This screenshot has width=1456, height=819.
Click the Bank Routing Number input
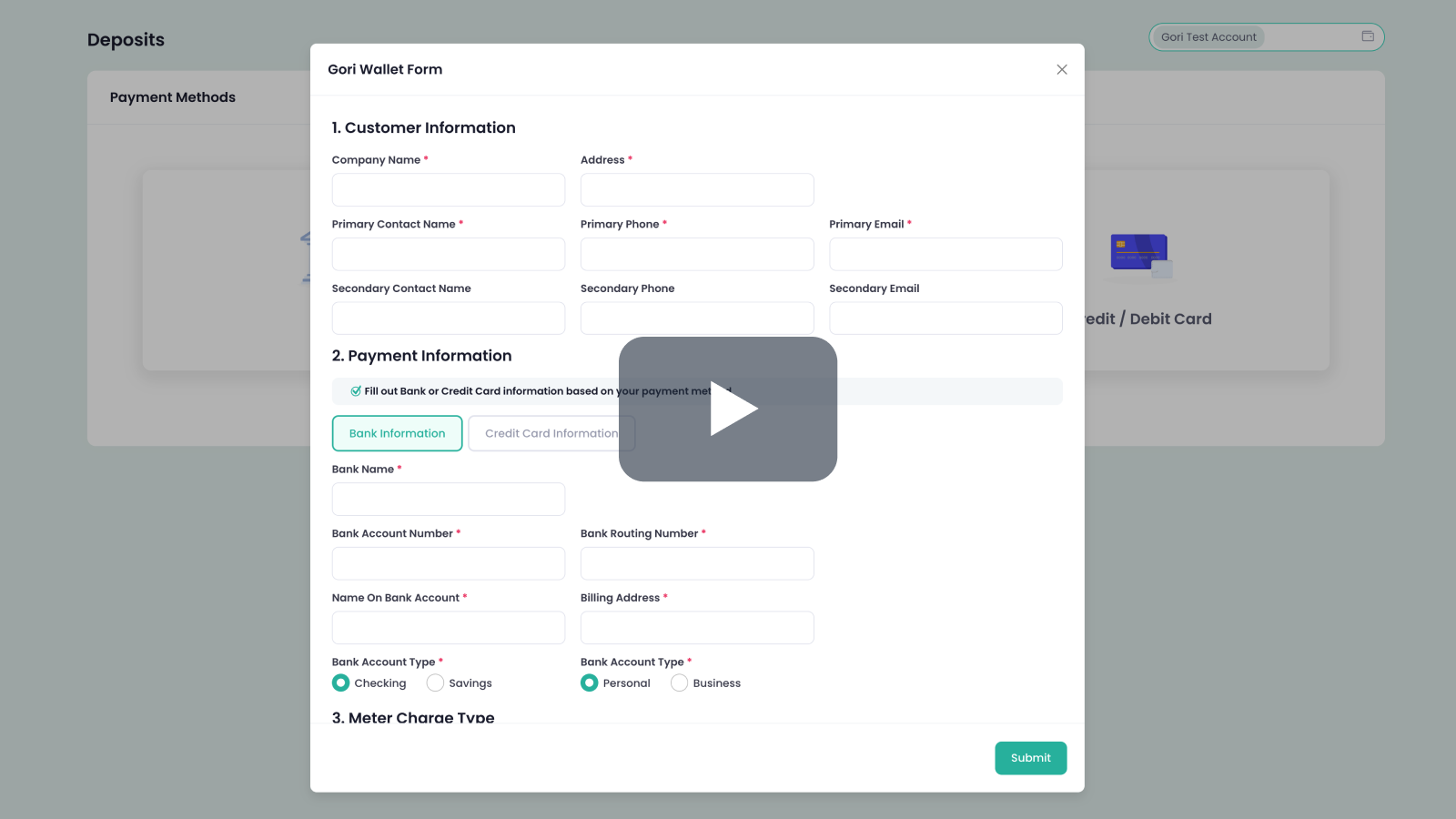[696, 564]
